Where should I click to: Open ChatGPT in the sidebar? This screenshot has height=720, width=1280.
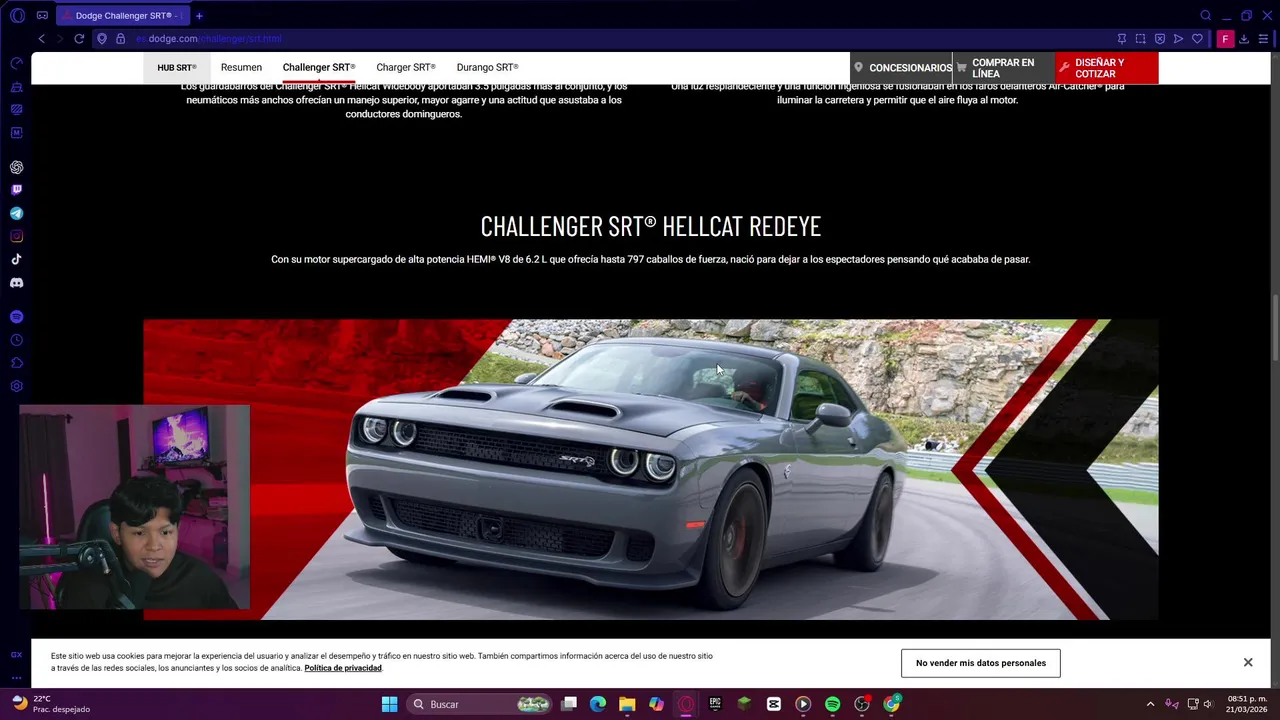click(16, 168)
